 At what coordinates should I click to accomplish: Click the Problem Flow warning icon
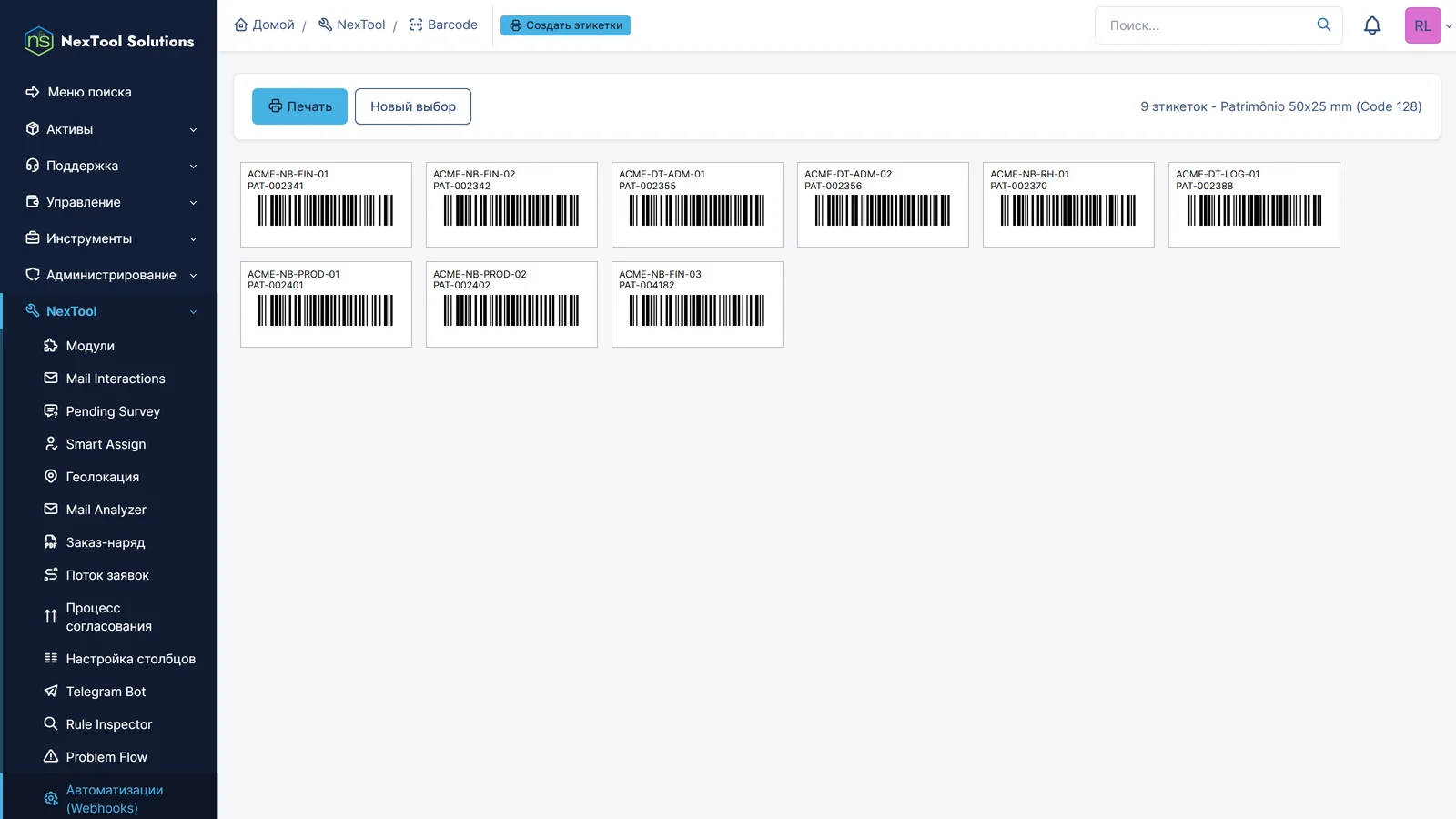pos(51,757)
